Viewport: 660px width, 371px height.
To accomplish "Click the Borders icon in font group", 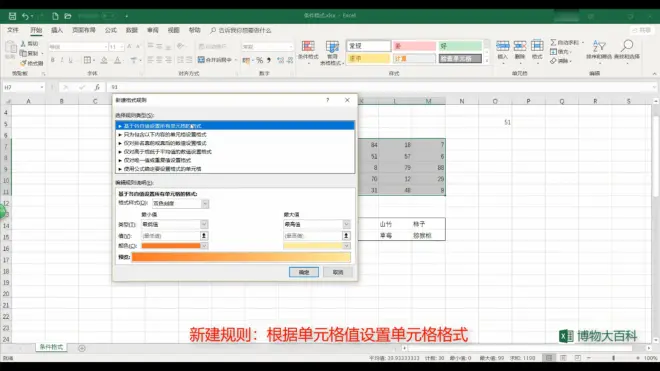I will point(87,60).
